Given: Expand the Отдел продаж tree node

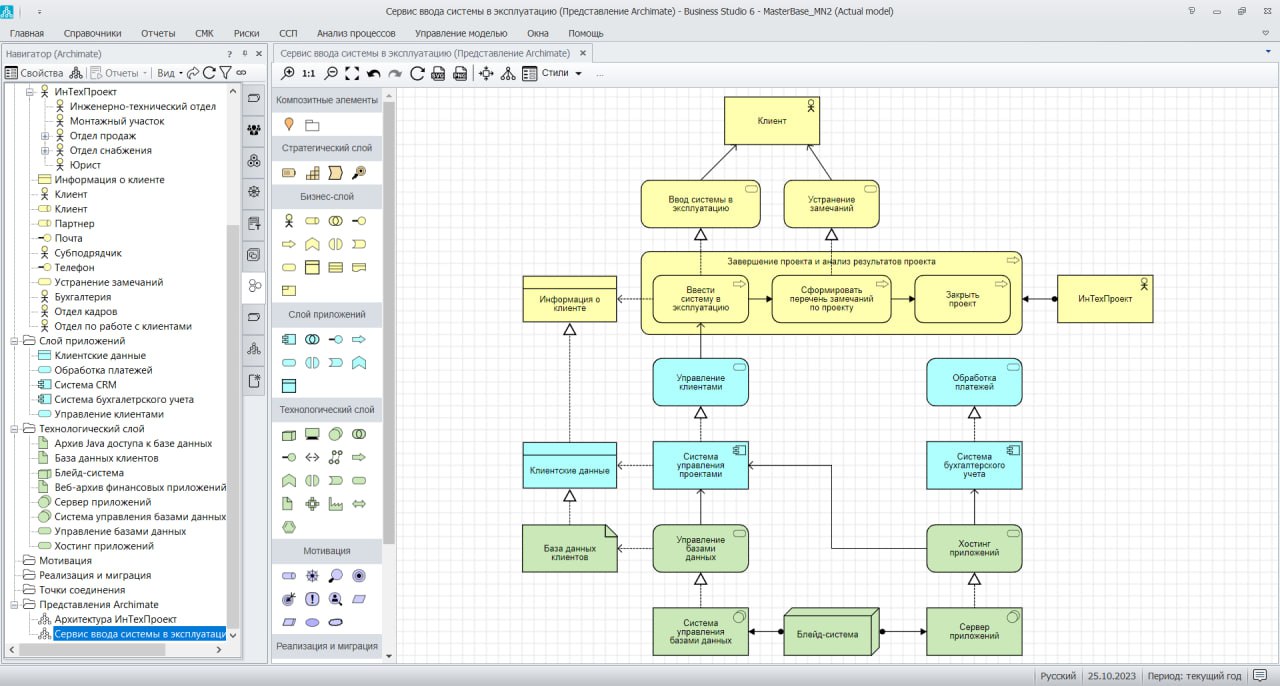Looking at the screenshot, I should click(x=45, y=136).
